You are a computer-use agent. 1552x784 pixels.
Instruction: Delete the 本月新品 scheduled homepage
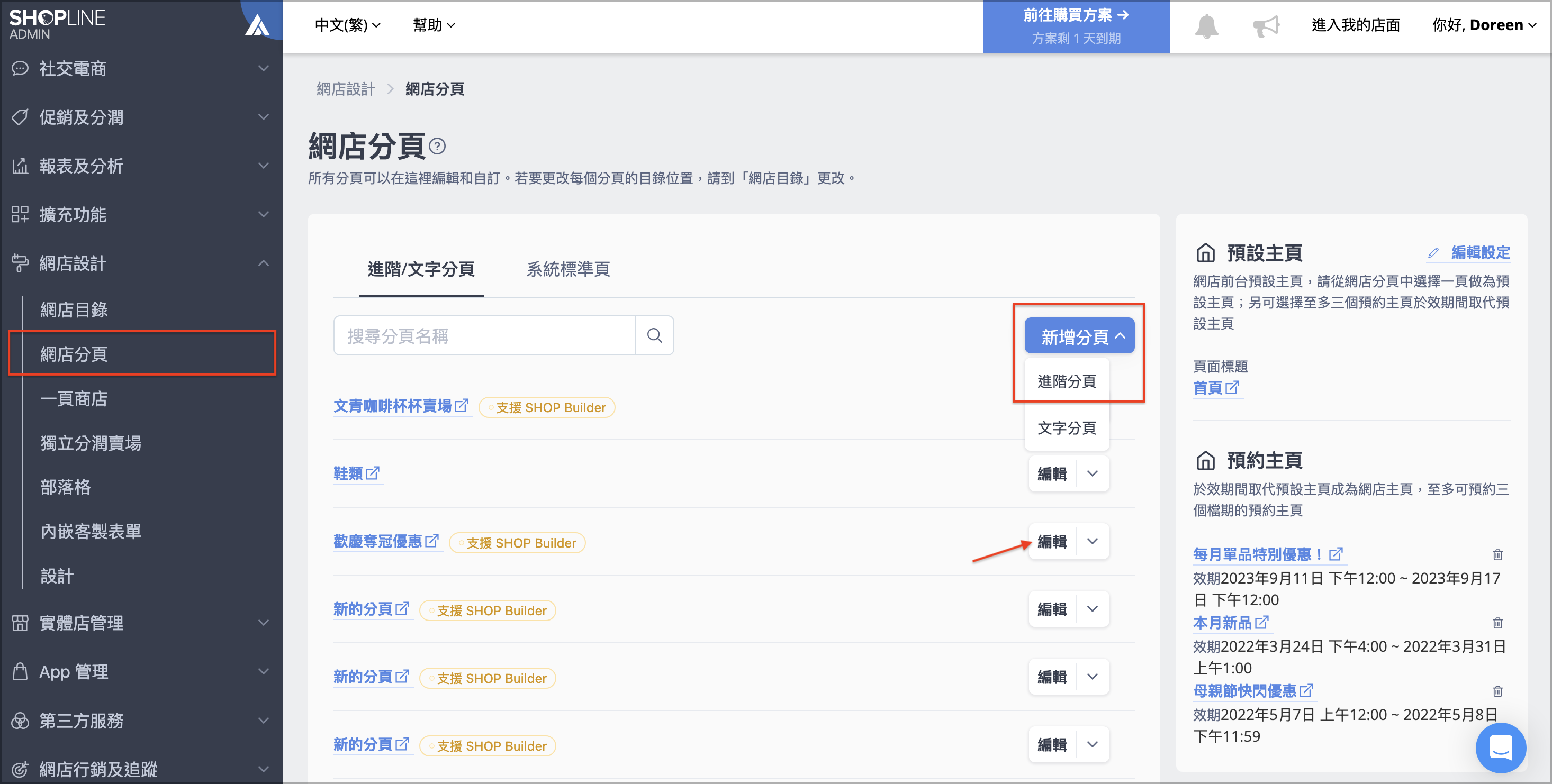point(1497,622)
